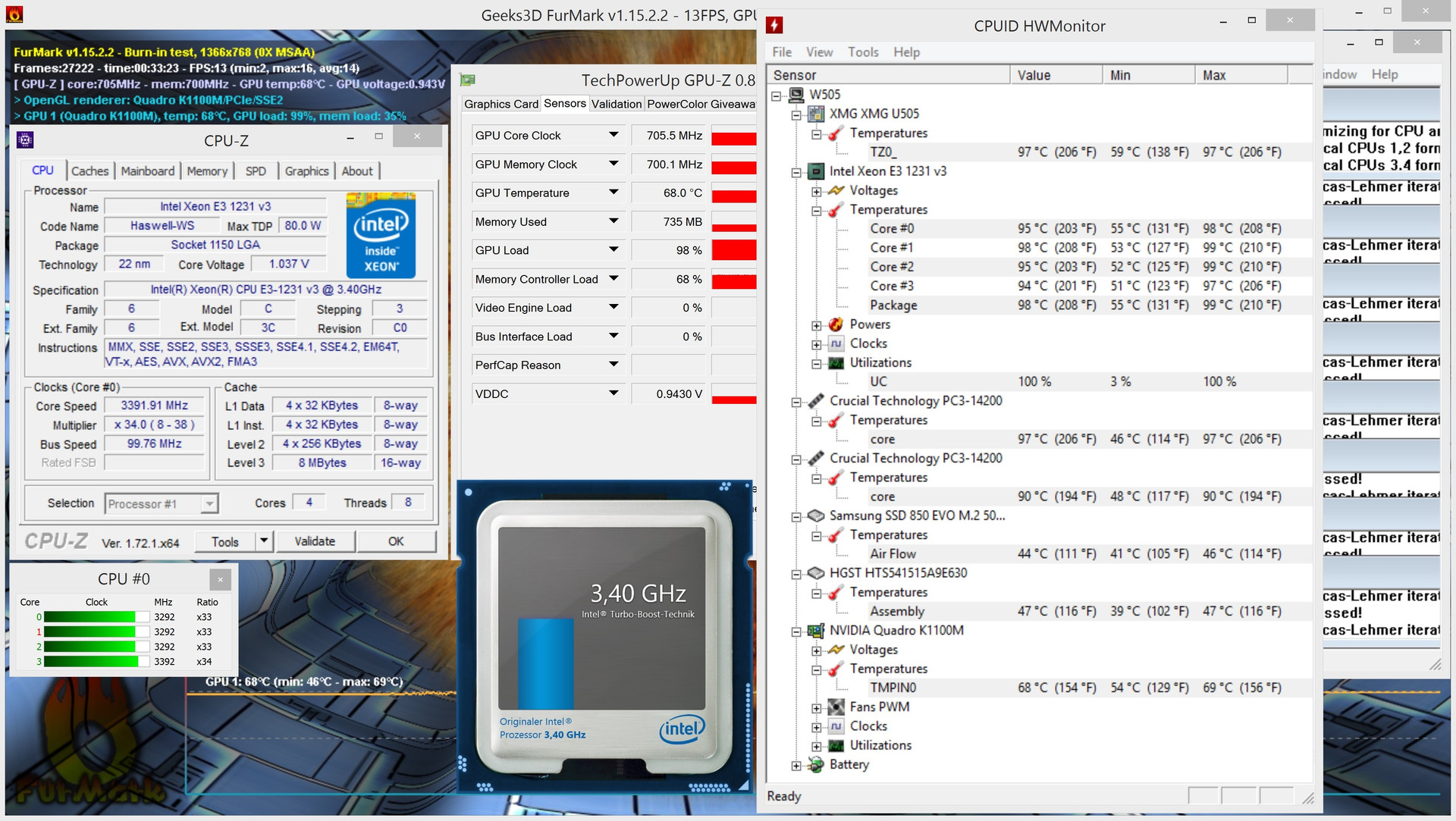Click the Samsung SSD 850 EVO drive icon
The height and width of the screenshot is (821, 1456).
(x=816, y=515)
